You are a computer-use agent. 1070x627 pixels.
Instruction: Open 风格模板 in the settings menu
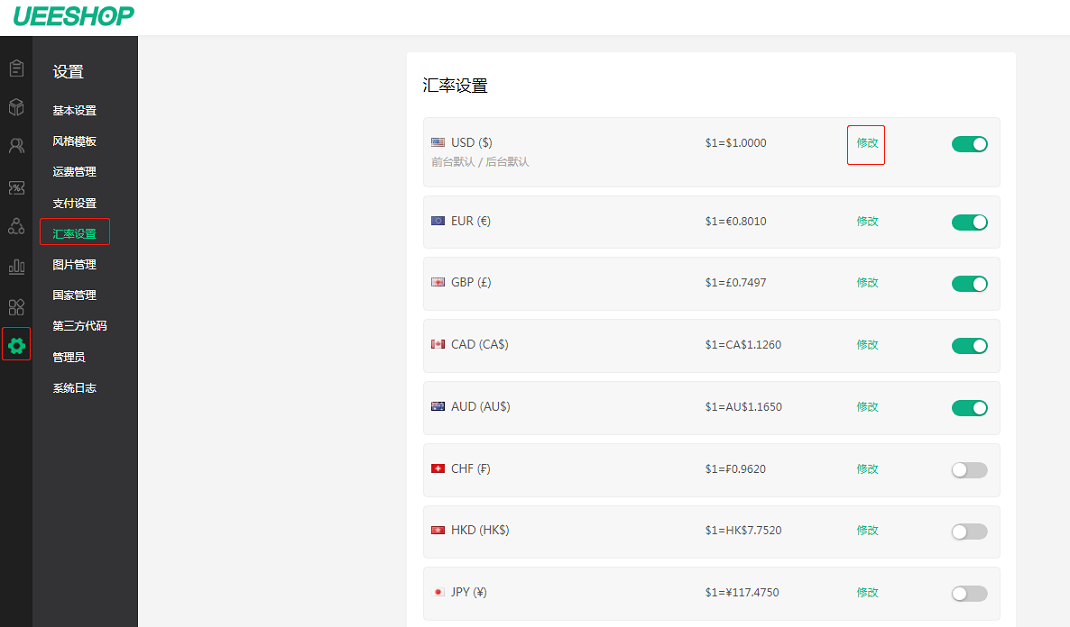(74, 141)
